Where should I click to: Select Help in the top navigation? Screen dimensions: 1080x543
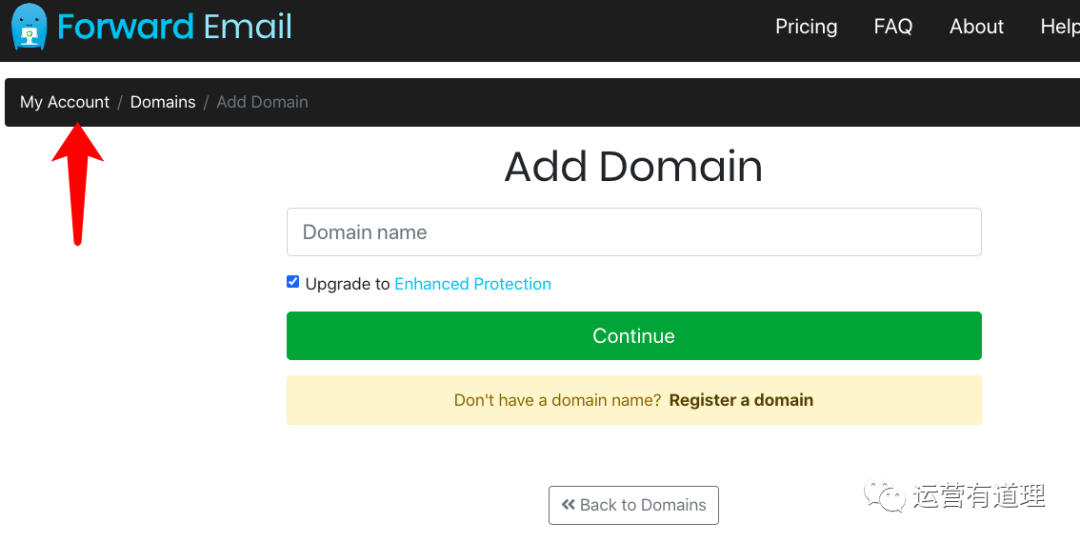coord(1059,27)
